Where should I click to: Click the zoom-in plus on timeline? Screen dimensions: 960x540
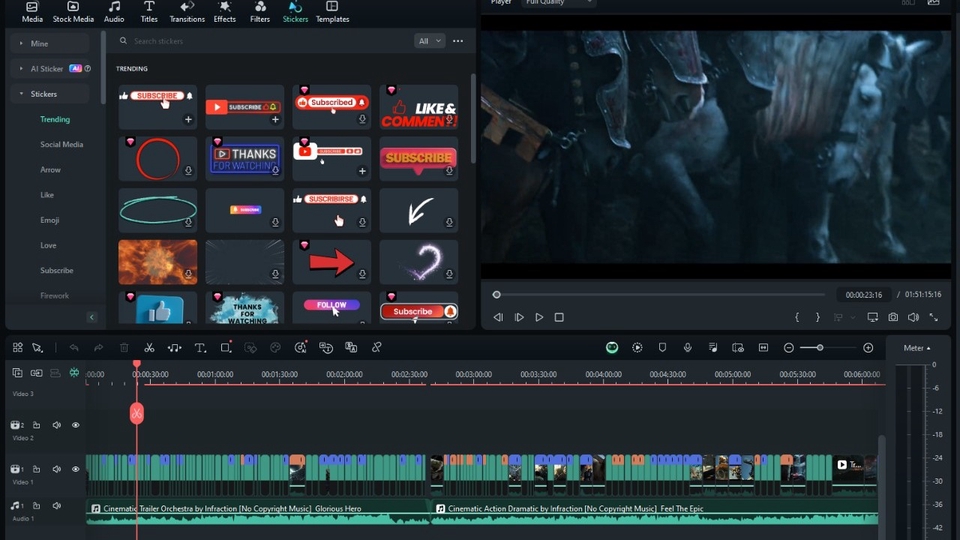[868, 348]
